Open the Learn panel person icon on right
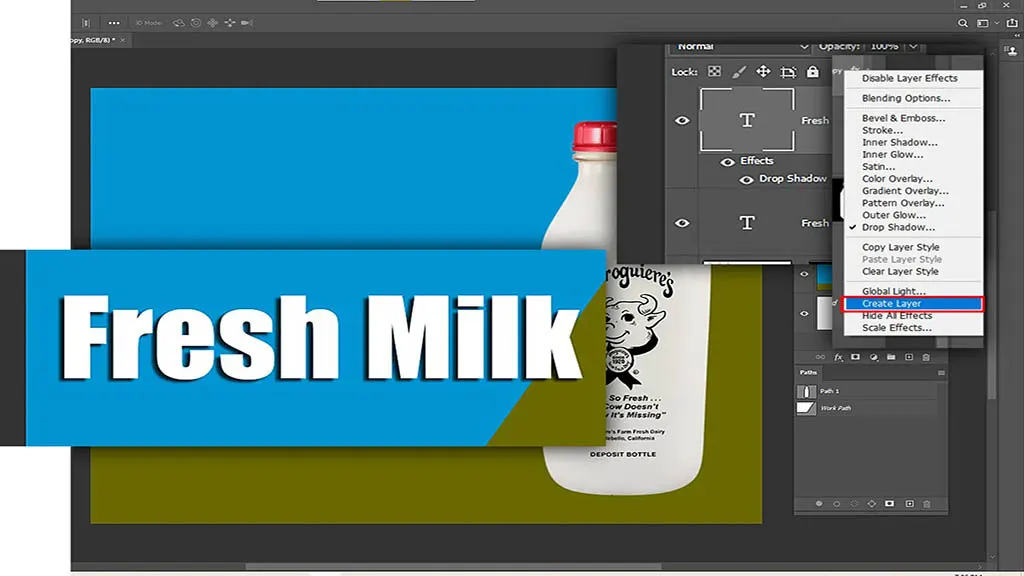1024x576 pixels. pyautogui.click(x=1011, y=50)
